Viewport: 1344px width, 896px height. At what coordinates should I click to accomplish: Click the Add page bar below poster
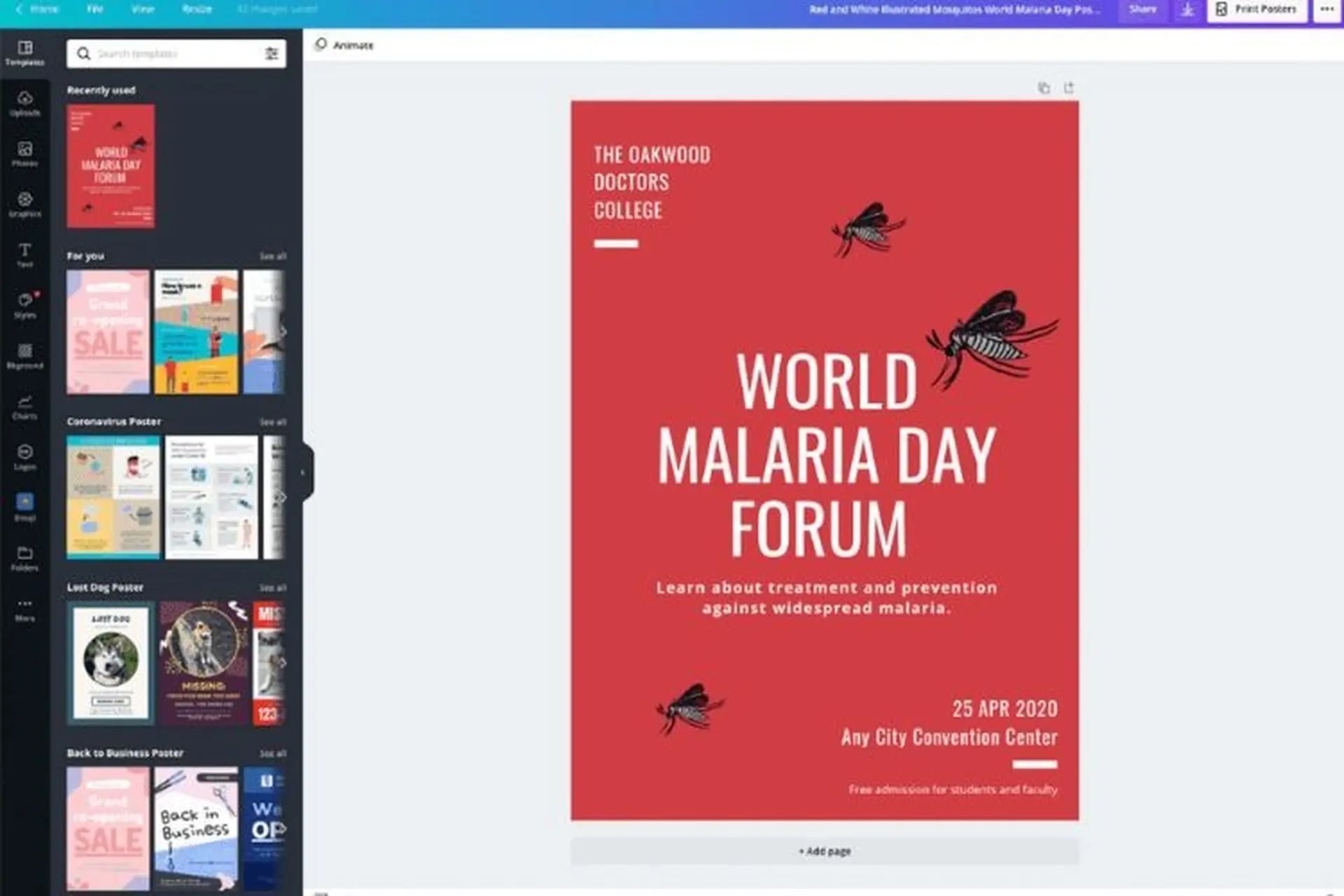click(825, 851)
